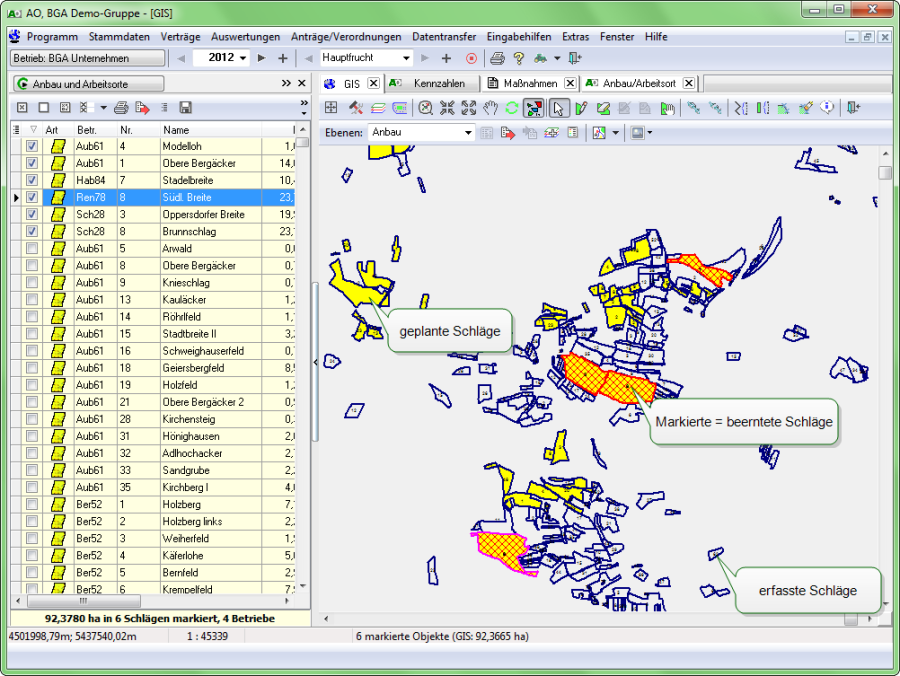This screenshot has height=676, width=900.
Task: Click the Betrieb: BGA Unternehmen button
Action: [x=87, y=58]
